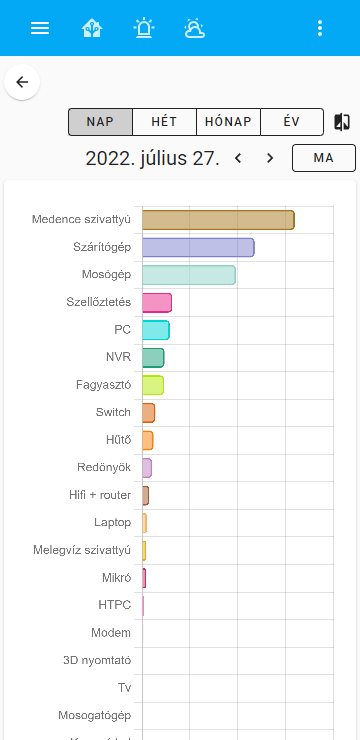Viewport: 360px width, 740px height.
Task: Click the date 2022. július 27.
Action: [x=152, y=159]
